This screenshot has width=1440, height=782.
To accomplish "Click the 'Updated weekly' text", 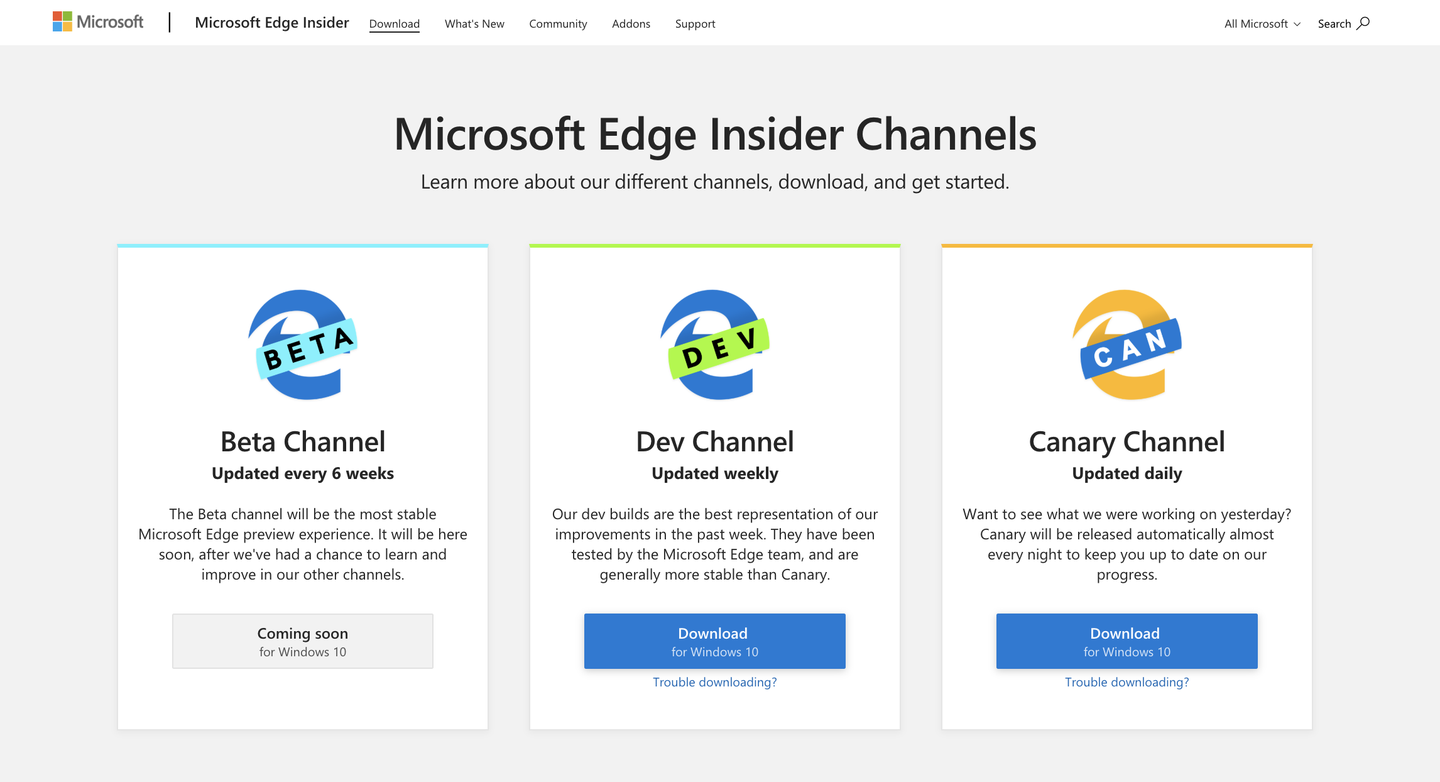I will [x=715, y=474].
